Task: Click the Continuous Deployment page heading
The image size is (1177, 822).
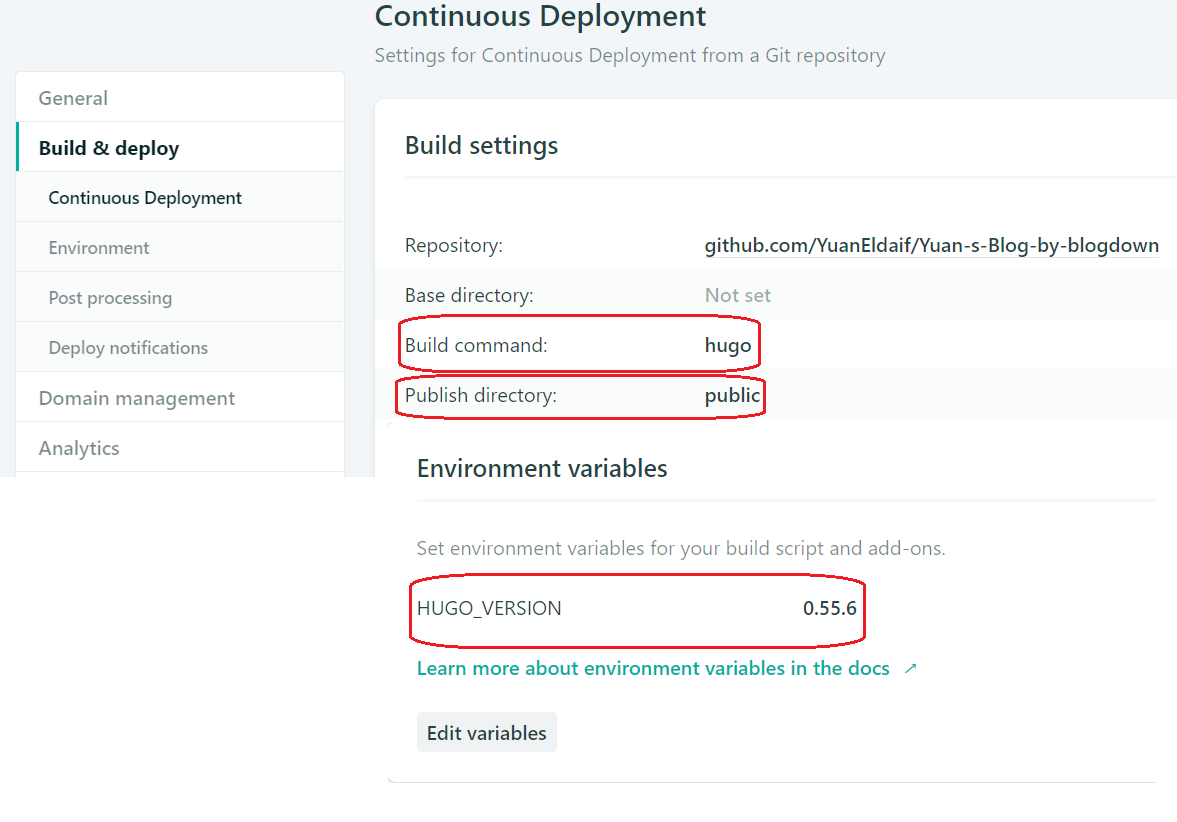Action: pos(540,17)
